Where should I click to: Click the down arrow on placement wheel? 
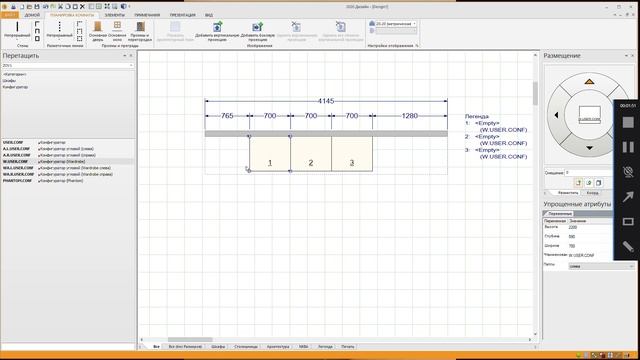pos(589,148)
